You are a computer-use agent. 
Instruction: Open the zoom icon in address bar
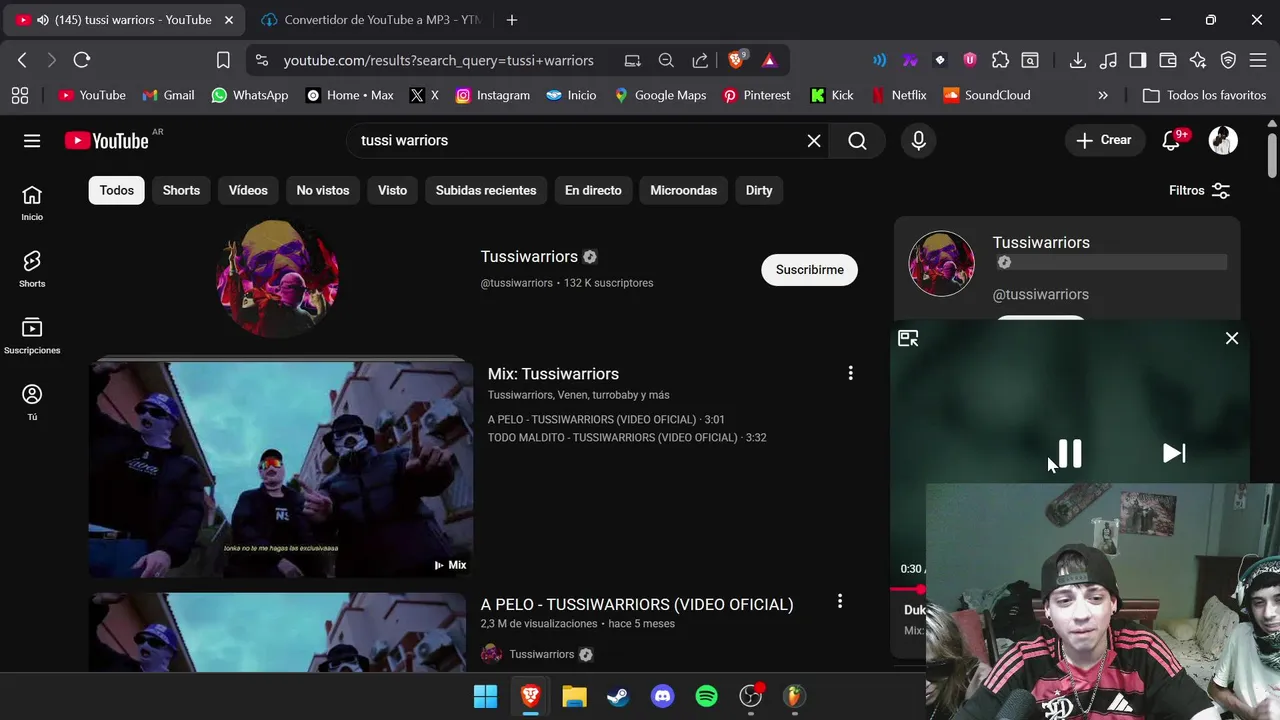pyautogui.click(x=666, y=60)
